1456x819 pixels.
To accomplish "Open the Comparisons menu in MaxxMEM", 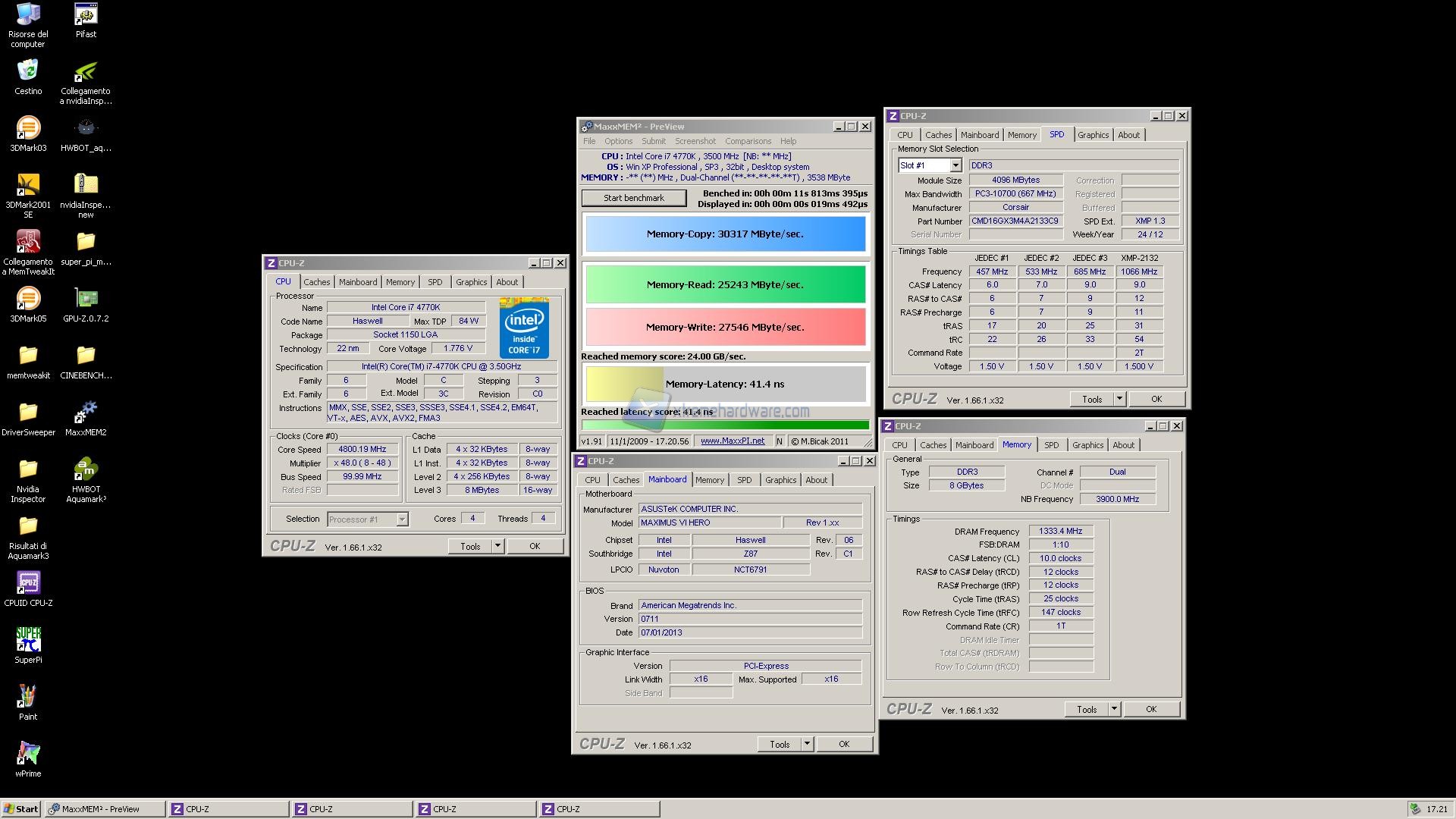I will point(747,141).
